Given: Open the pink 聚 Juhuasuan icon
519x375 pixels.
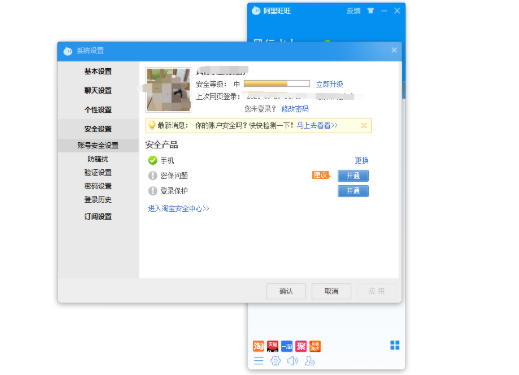Looking at the screenshot, I should pyautogui.click(x=301, y=346).
